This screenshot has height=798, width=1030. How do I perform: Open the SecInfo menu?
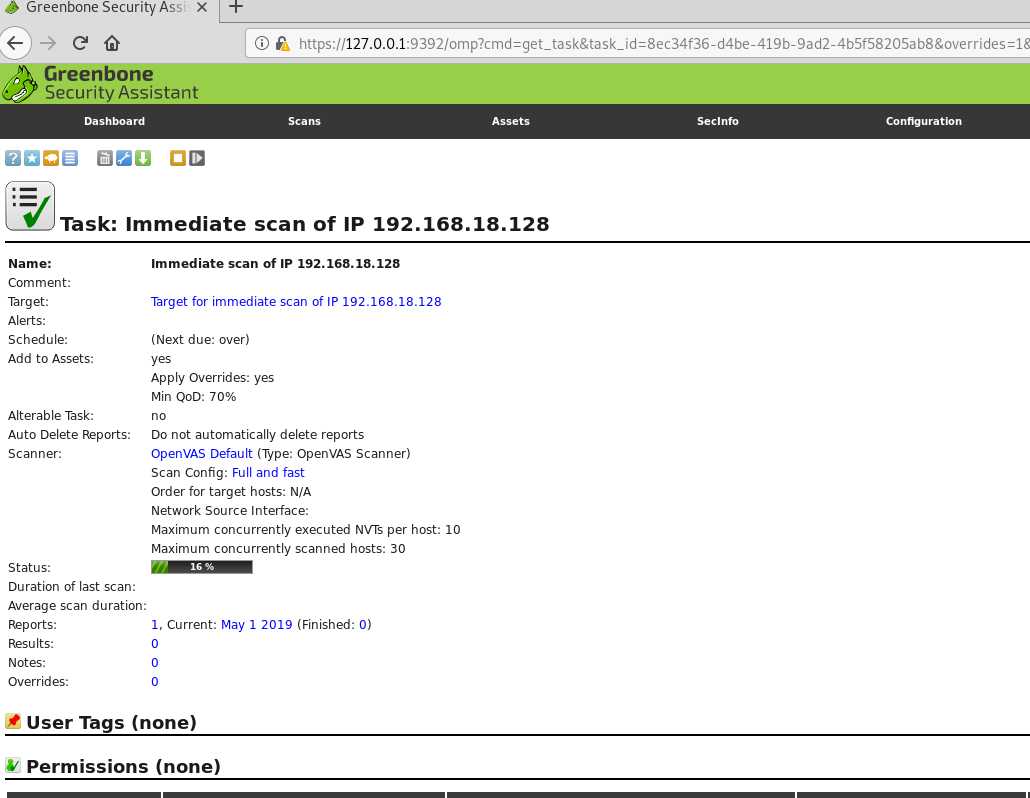[x=717, y=121]
